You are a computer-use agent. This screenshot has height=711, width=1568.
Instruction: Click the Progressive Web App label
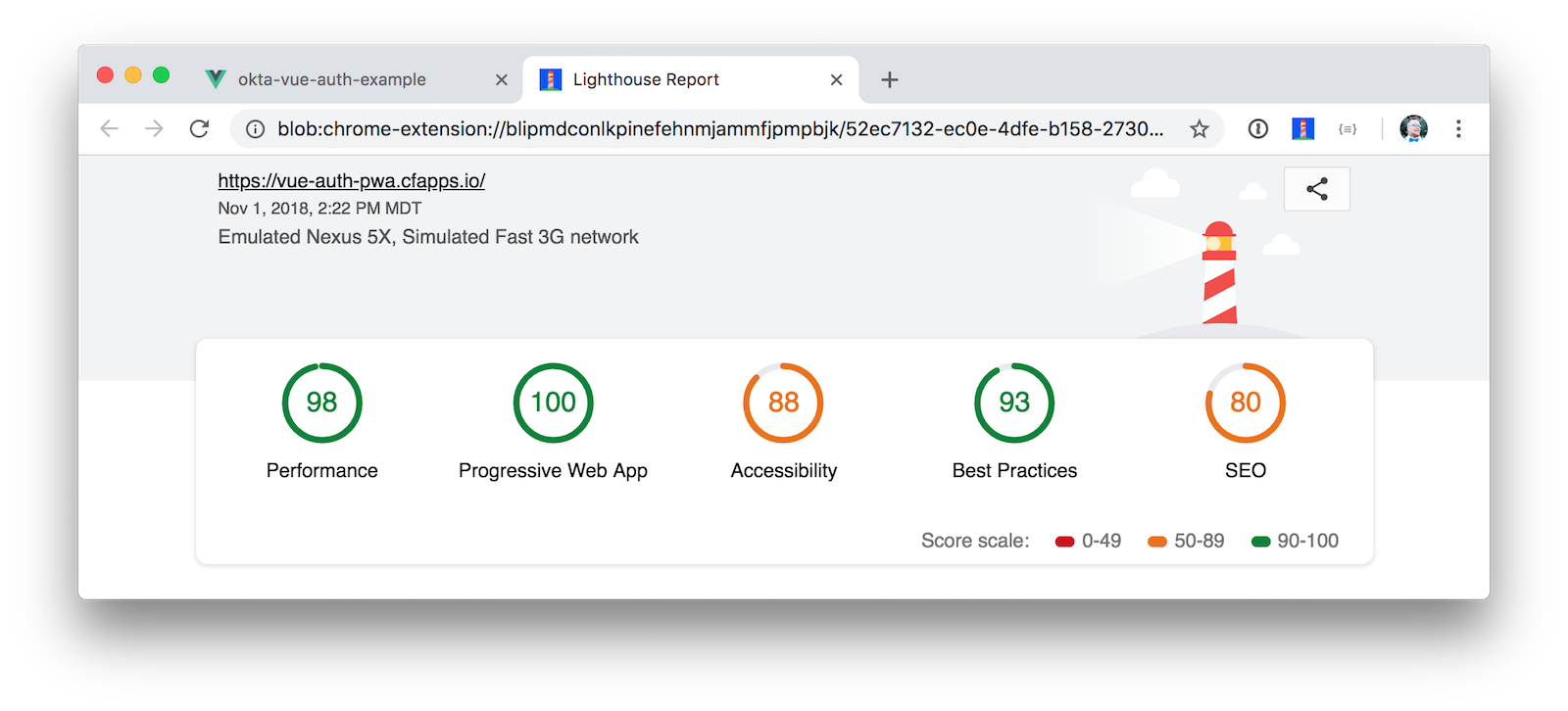553,470
